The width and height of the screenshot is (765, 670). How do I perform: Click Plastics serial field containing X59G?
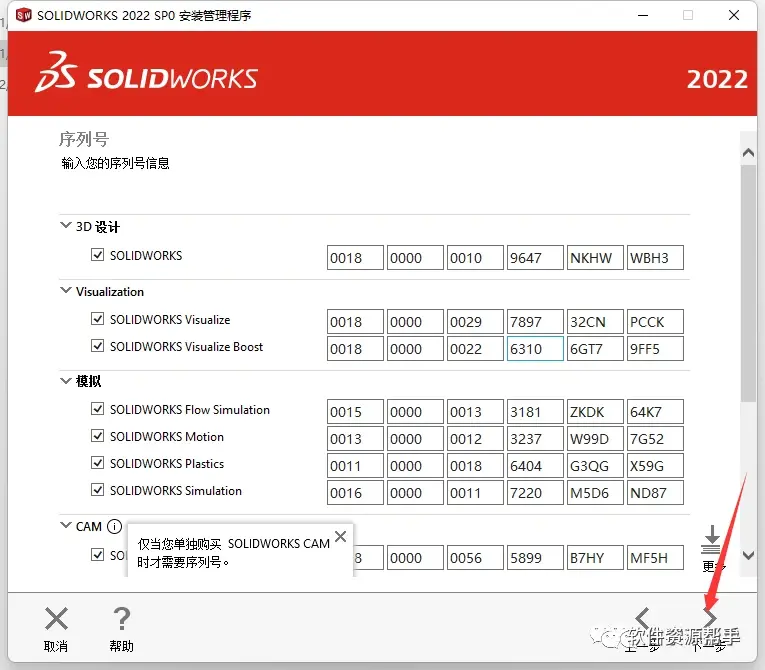(x=655, y=466)
